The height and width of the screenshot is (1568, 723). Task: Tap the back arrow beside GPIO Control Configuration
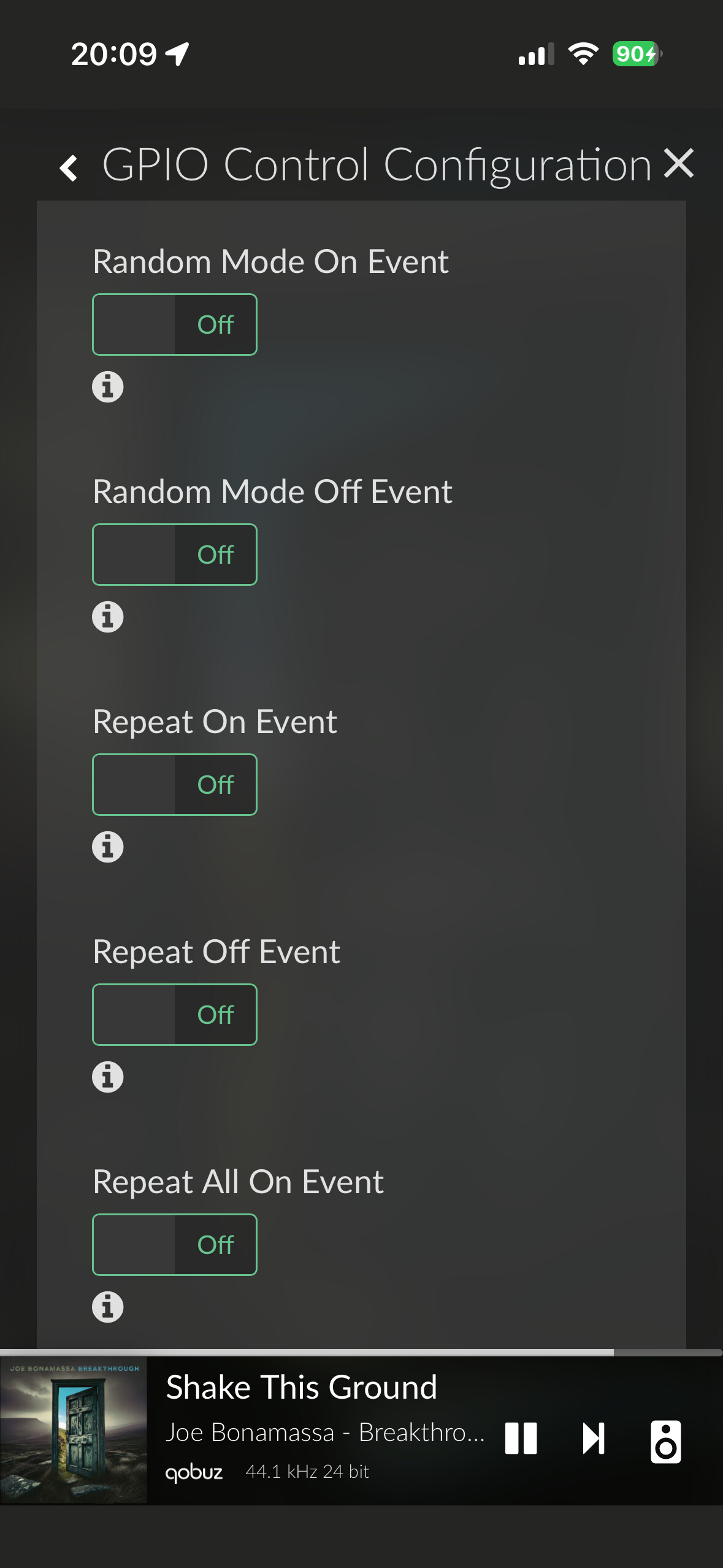click(x=69, y=167)
